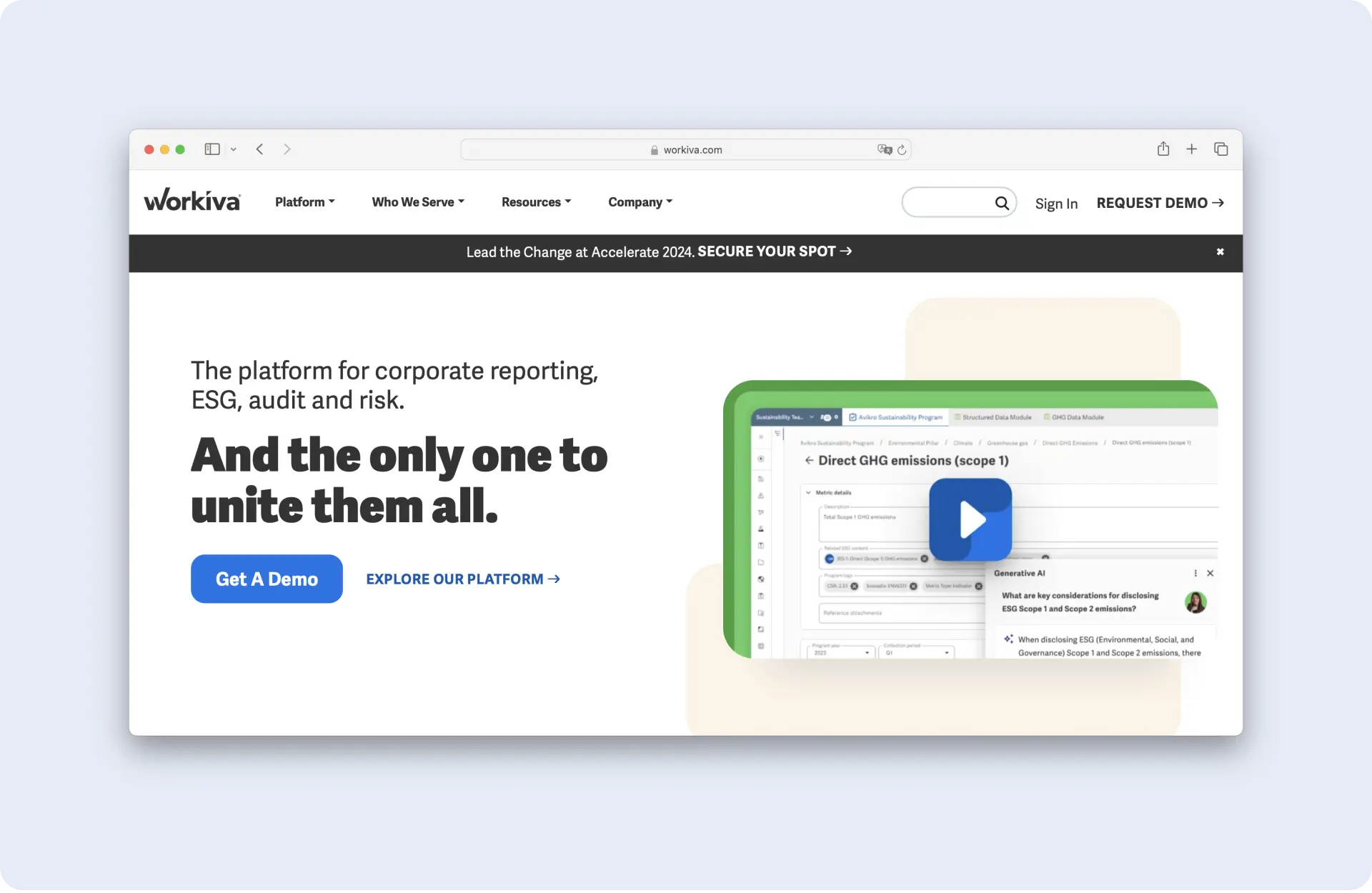The image size is (1372, 893).
Task: Play the platform video
Action: 970,519
